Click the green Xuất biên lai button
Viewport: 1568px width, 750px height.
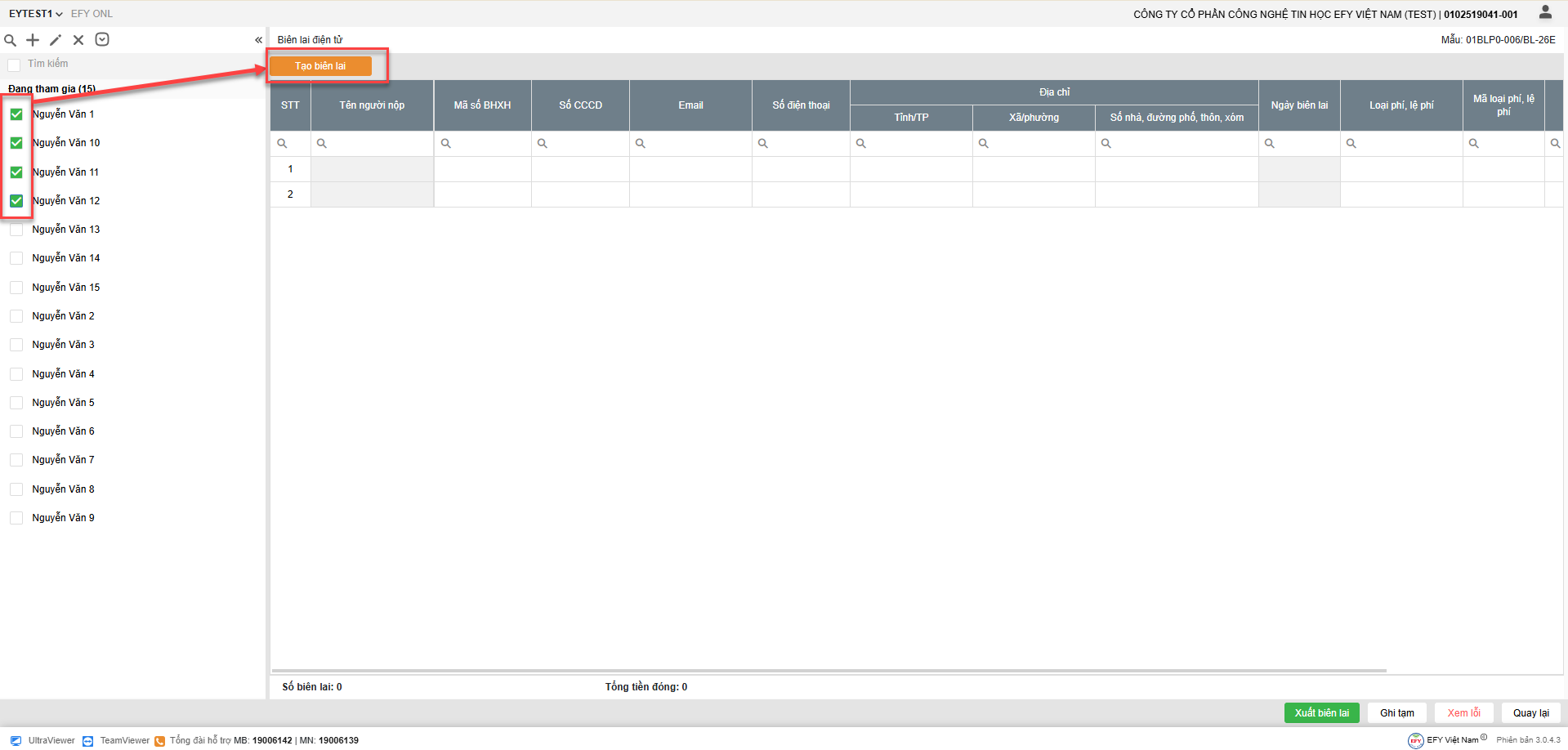(1321, 713)
